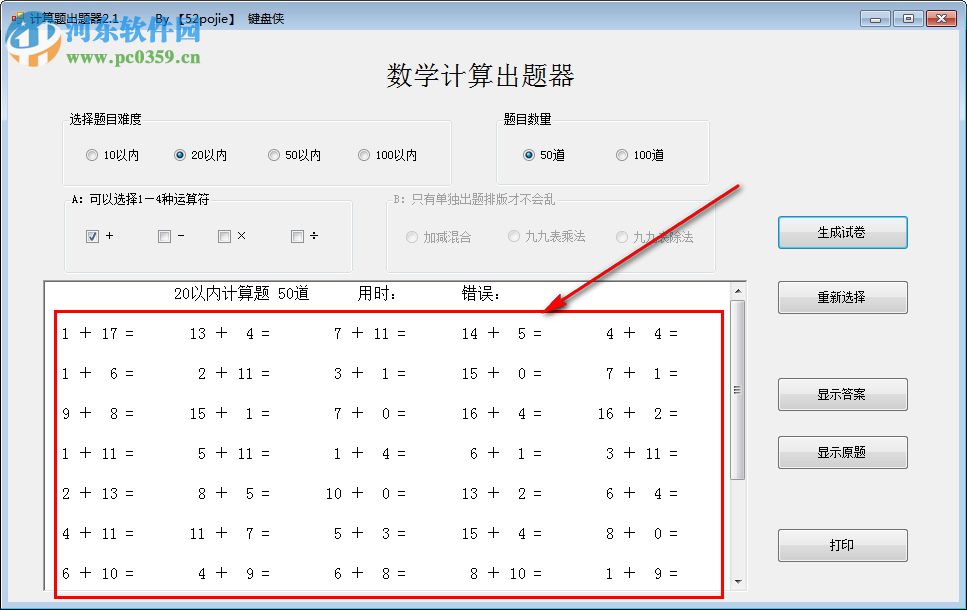Select the 10以内 difficulty option
This screenshot has height=610, width=967.
pos(92,154)
